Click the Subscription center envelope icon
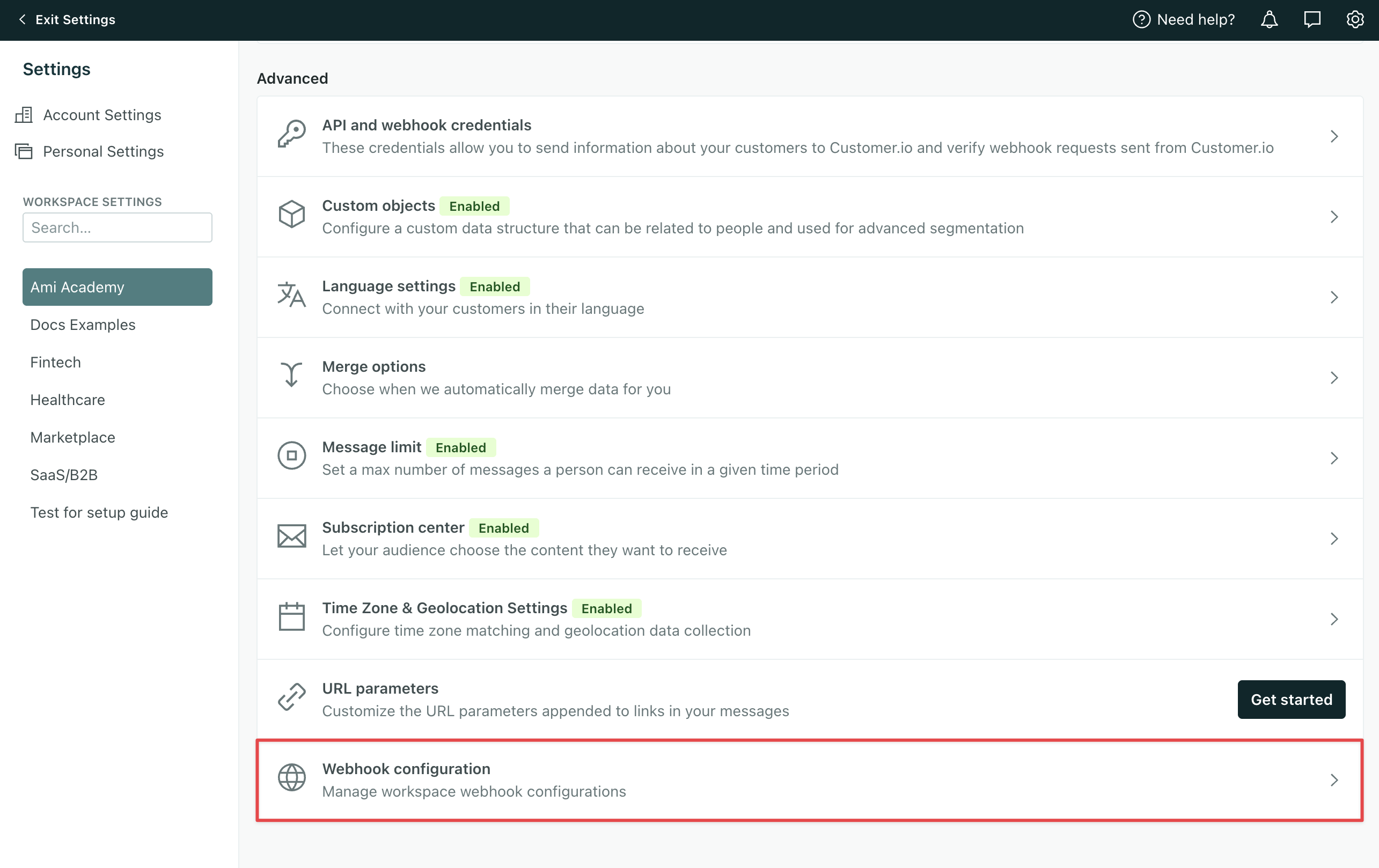Viewport: 1379px width, 868px height. pyautogui.click(x=291, y=536)
